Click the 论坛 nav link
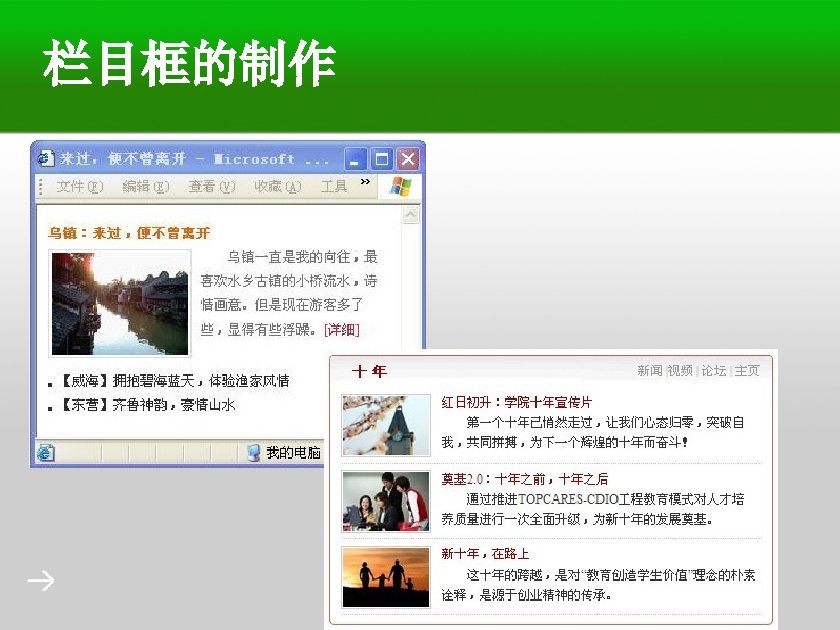 714,370
